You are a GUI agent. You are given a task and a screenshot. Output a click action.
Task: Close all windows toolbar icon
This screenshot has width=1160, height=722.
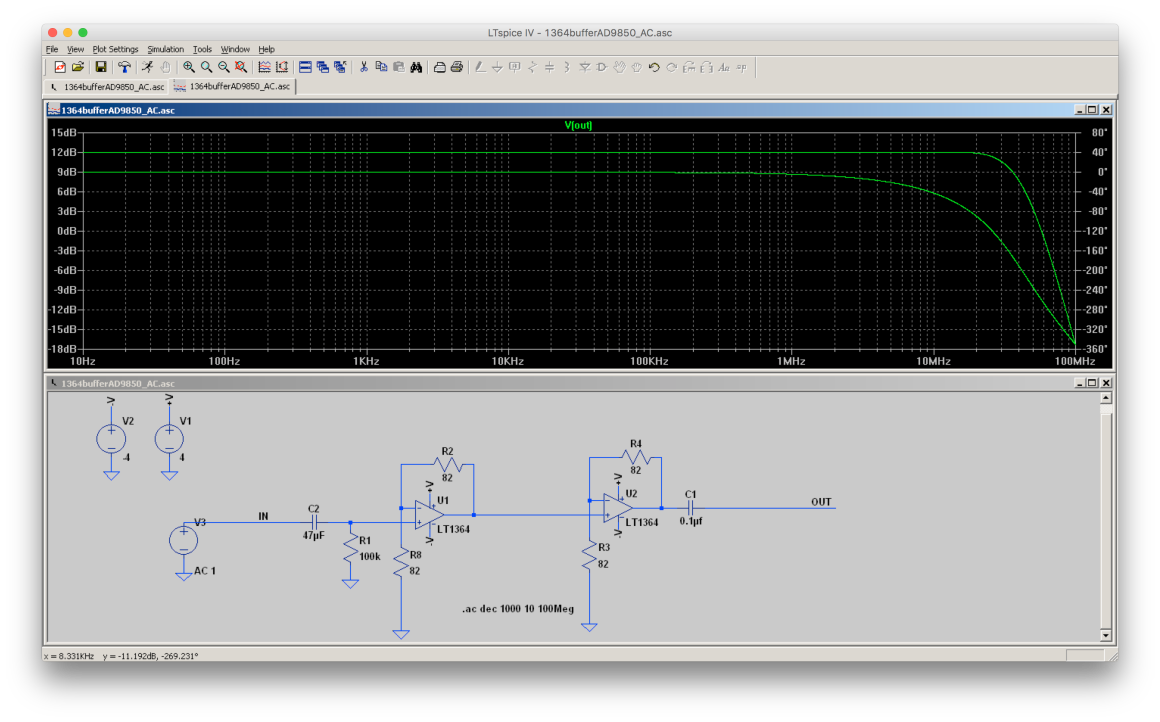[x=340, y=67]
